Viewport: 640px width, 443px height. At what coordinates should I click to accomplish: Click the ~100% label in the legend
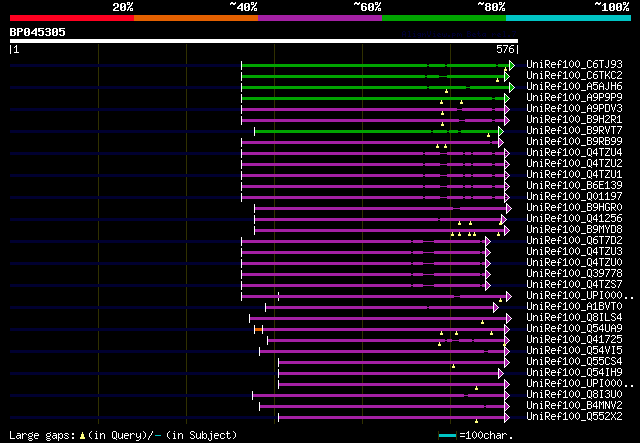tap(611, 7)
